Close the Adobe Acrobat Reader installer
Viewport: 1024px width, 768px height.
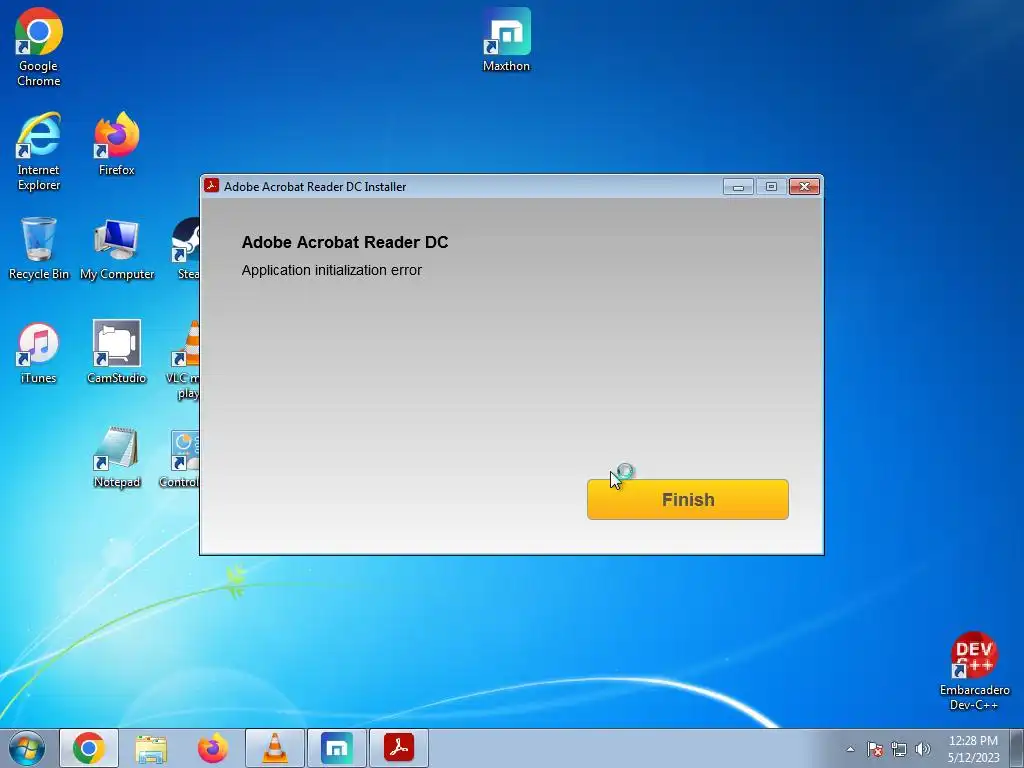[x=805, y=187]
